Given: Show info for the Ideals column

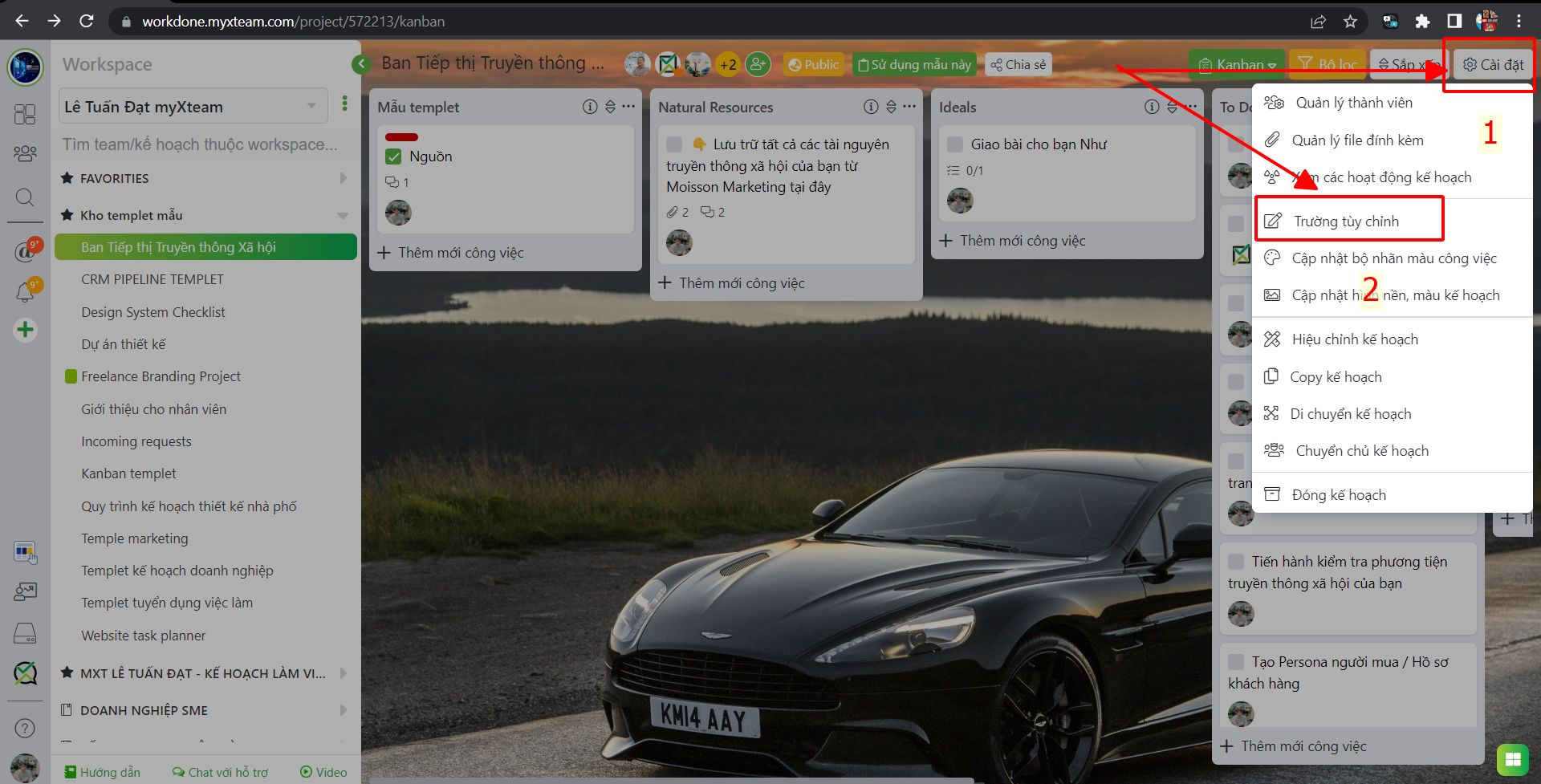Looking at the screenshot, I should [1152, 107].
